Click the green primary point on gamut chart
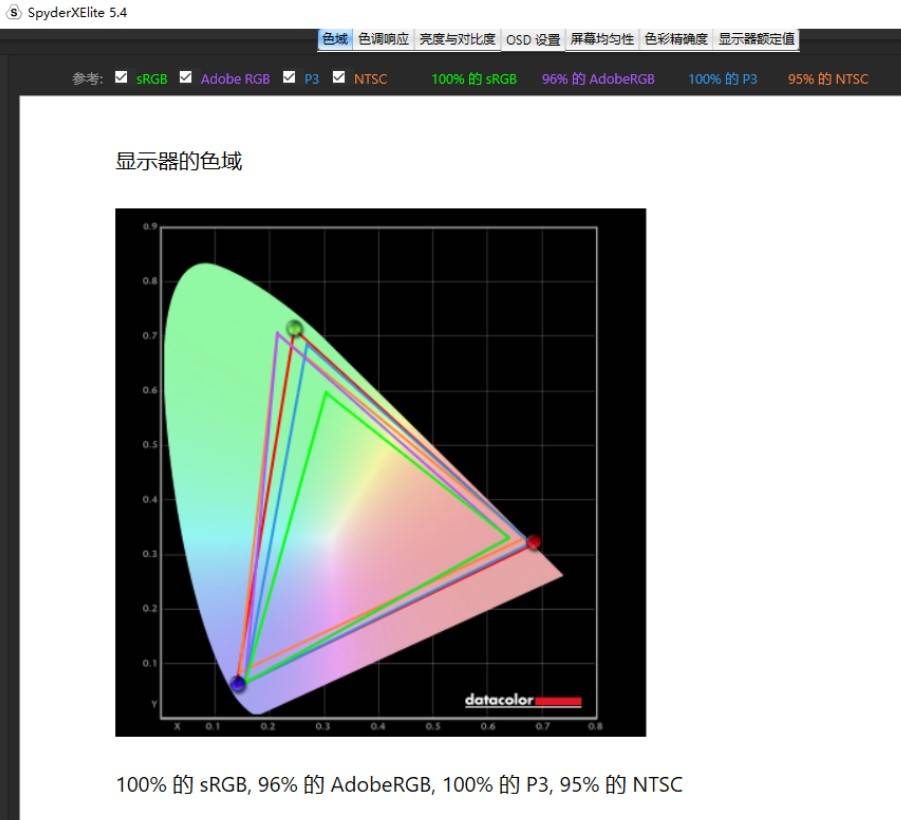This screenshot has width=901, height=820. (294, 328)
